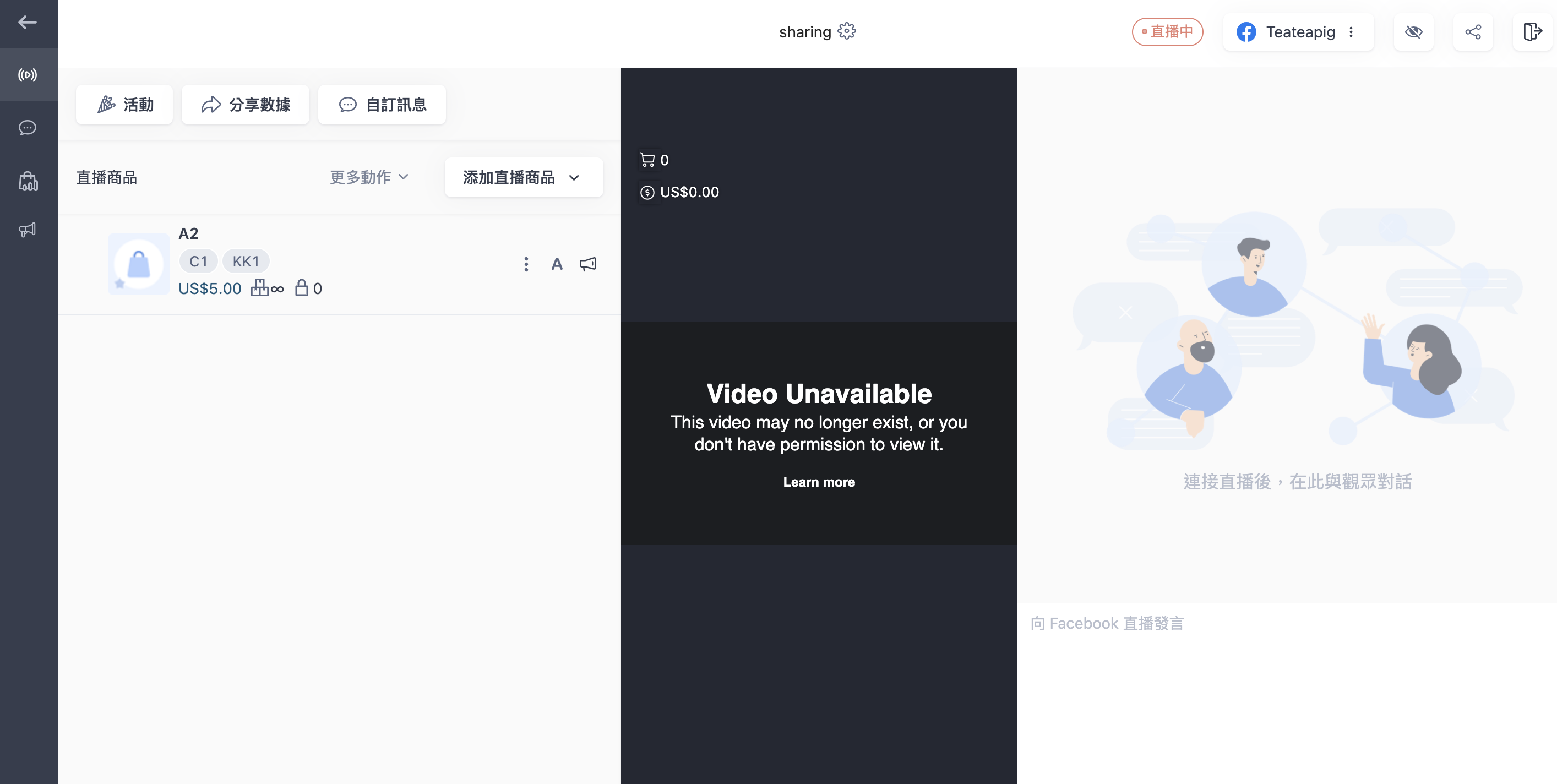This screenshot has height=784, width=1557.
Task: Click the 分享數據 button
Action: [246, 104]
